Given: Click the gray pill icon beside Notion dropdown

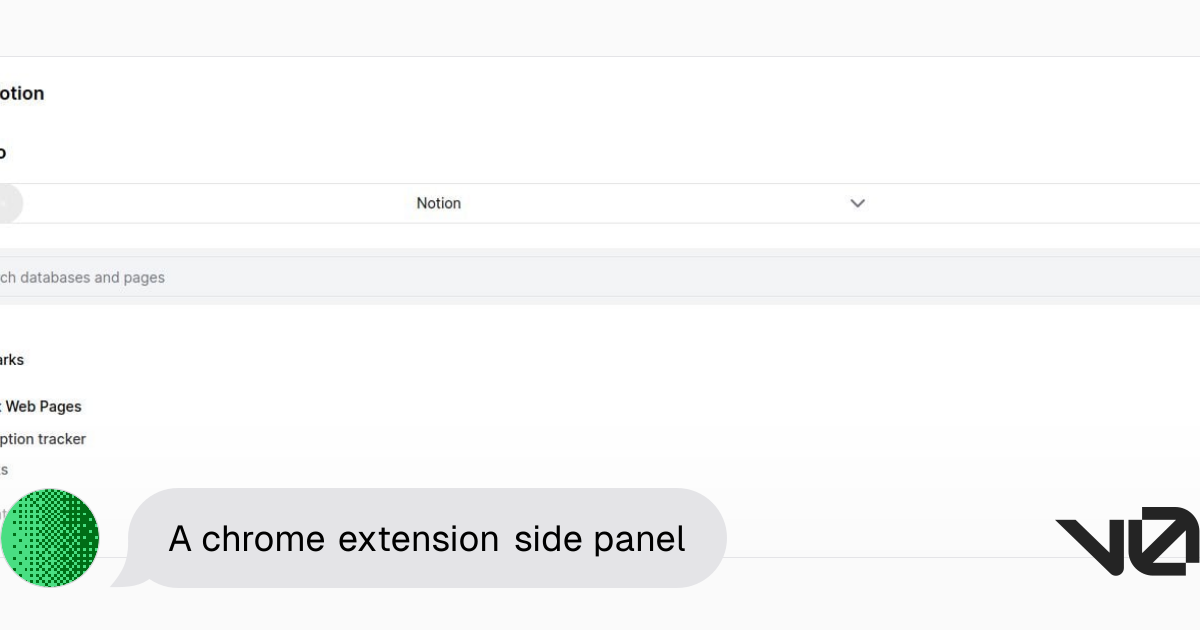Looking at the screenshot, I should [11, 203].
